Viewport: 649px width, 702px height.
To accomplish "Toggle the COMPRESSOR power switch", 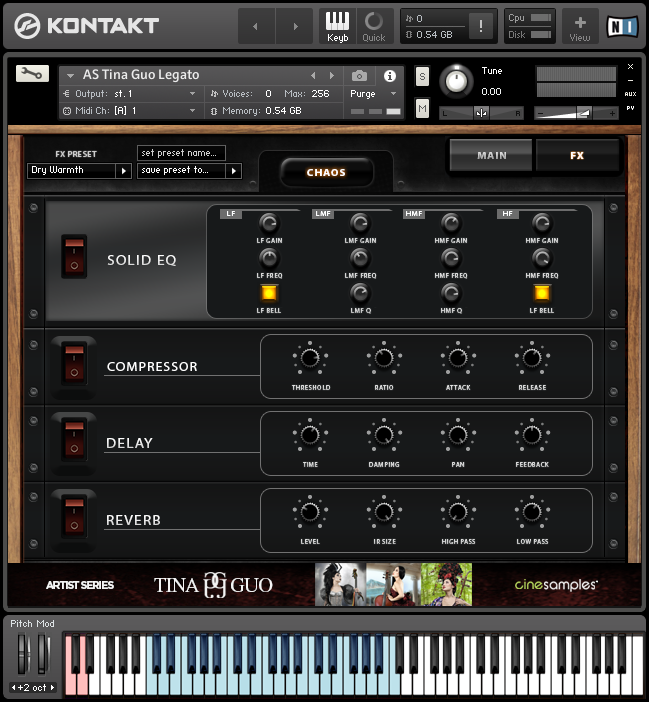I will [74, 363].
